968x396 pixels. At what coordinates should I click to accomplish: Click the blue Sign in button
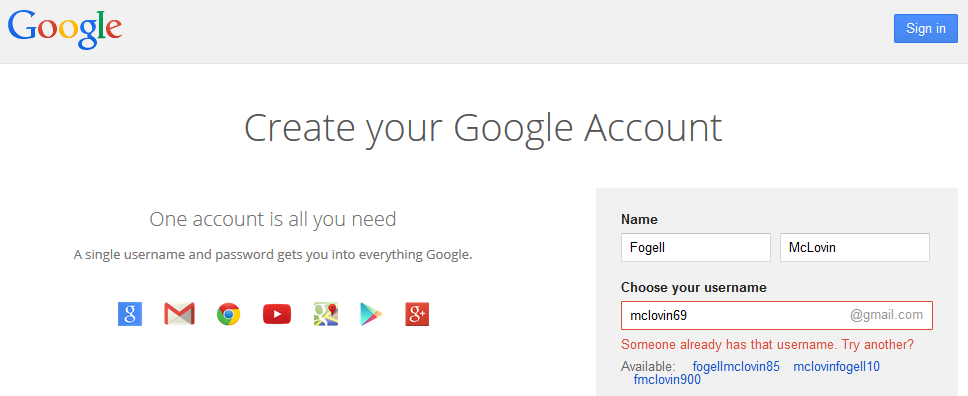pyautogui.click(x=925, y=28)
